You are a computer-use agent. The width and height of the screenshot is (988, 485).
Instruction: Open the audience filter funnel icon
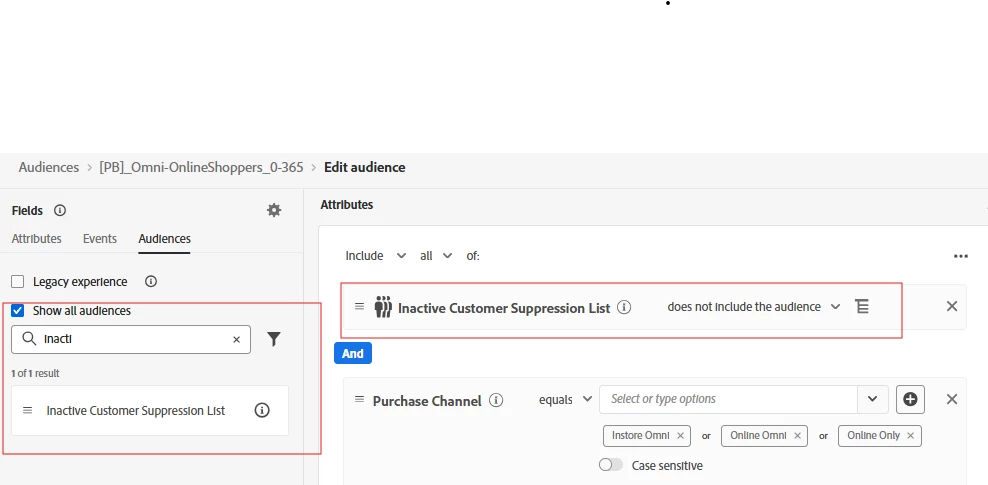coord(273,340)
